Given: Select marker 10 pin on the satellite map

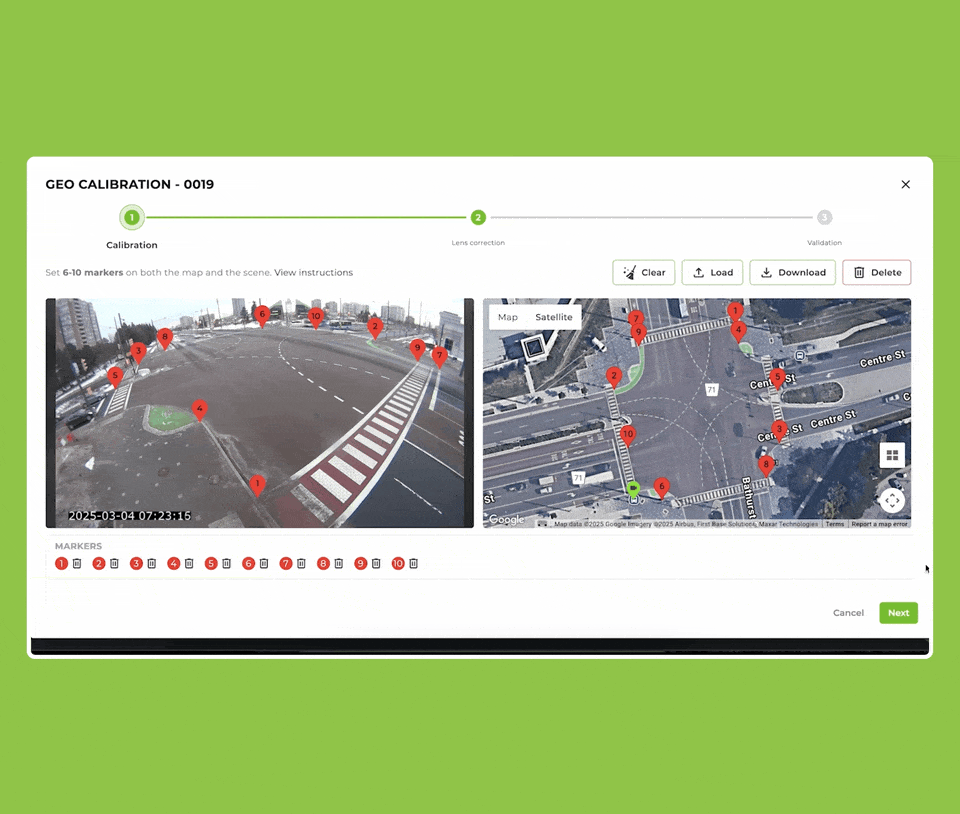Looking at the screenshot, I should 628,435.
